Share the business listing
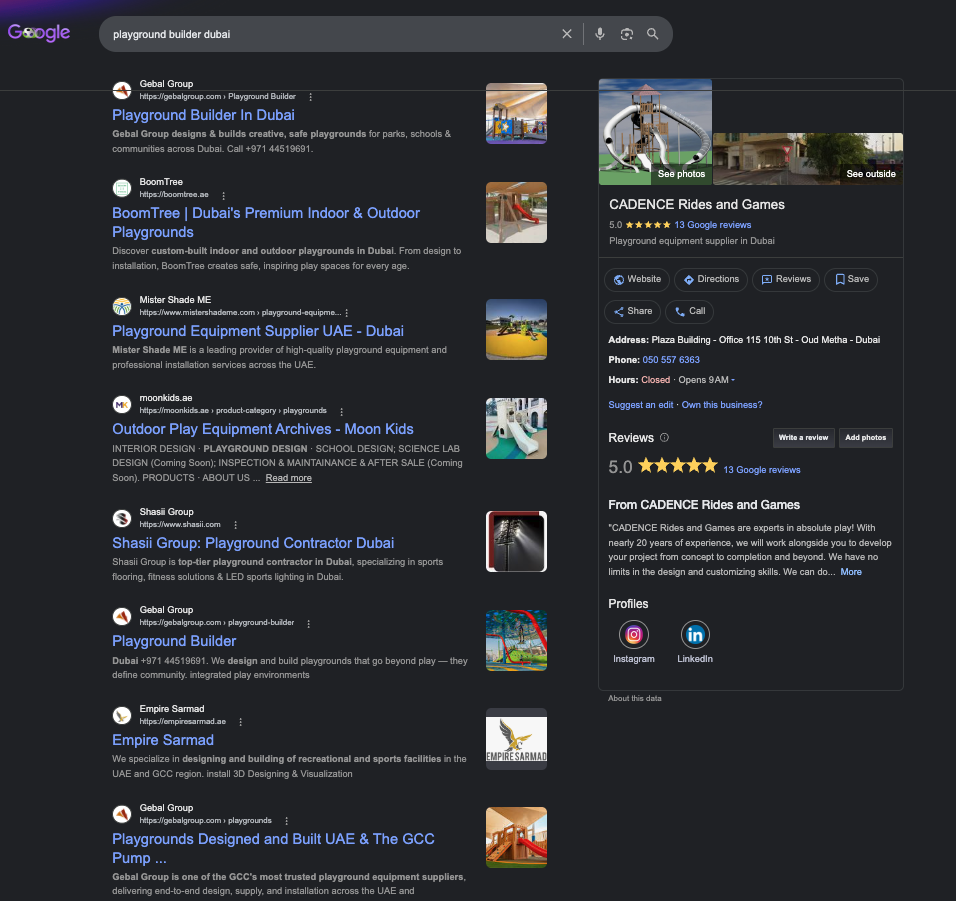956x901 pixels. pyautogui.click(x=632, y=311)
